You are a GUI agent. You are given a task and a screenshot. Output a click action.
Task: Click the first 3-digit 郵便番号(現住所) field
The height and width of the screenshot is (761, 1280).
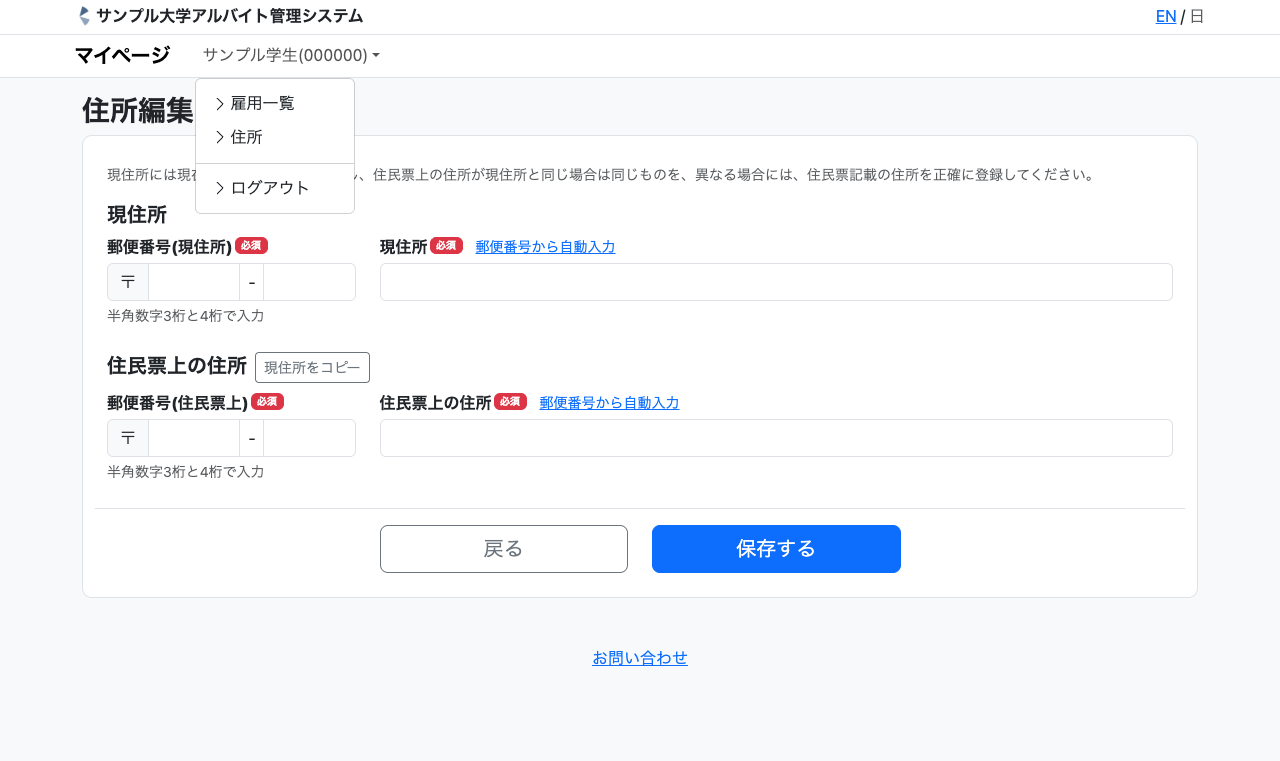point(194,282)
